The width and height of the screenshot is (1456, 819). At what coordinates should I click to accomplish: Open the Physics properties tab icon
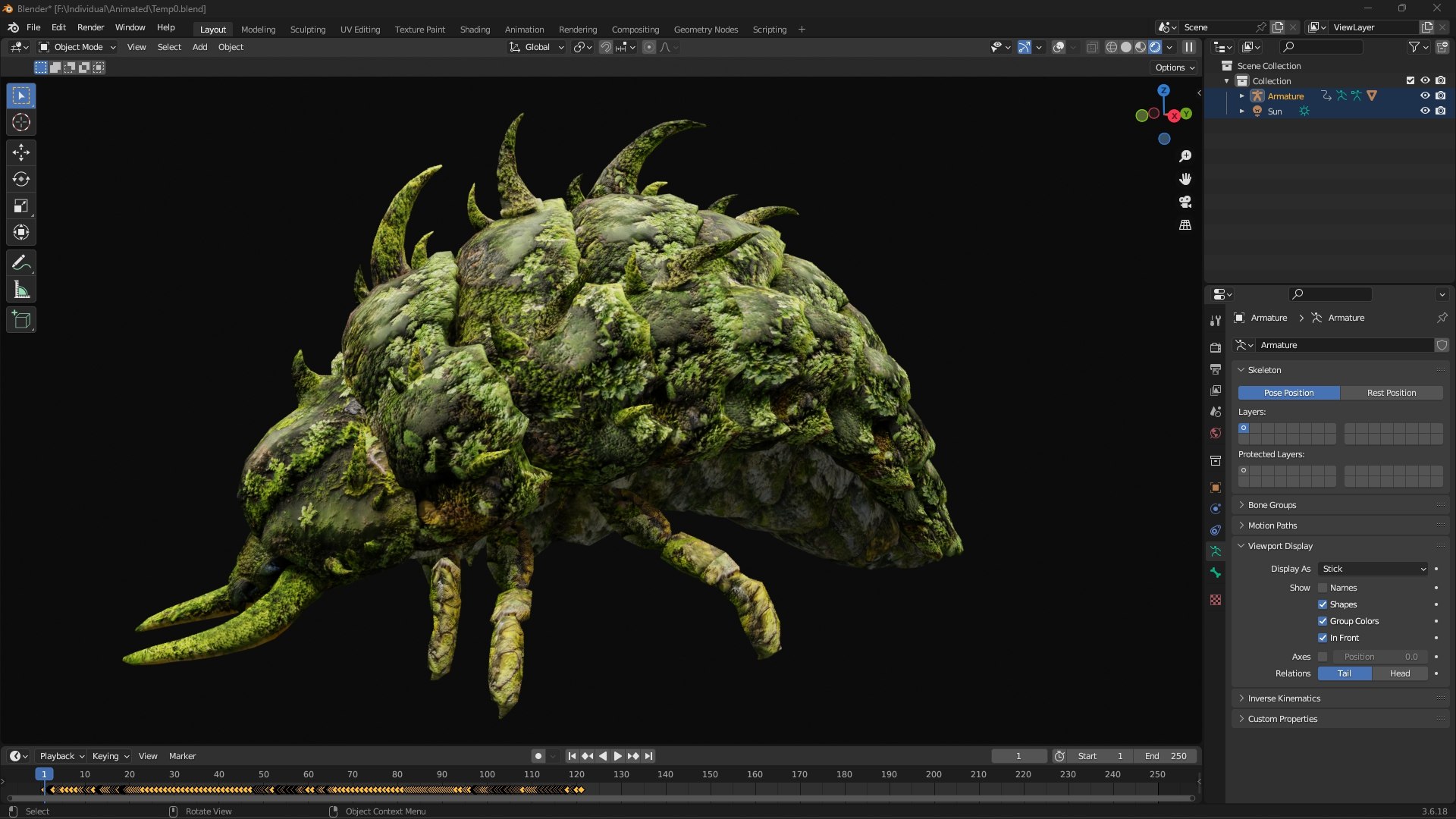pyautogui.click(x=1216, y=509)
